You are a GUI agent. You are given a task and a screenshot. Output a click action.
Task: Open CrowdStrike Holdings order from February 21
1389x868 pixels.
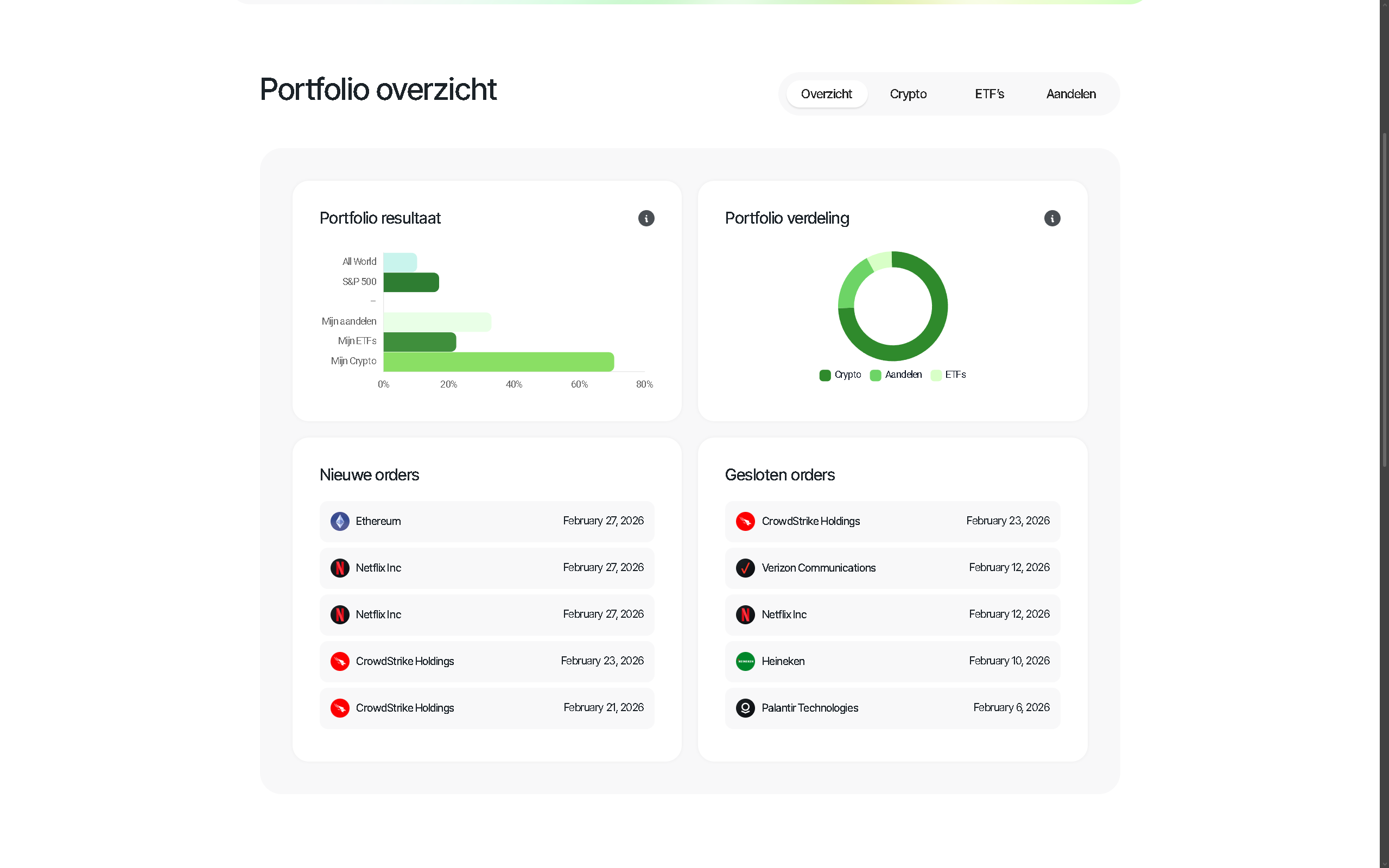[487, 708]
